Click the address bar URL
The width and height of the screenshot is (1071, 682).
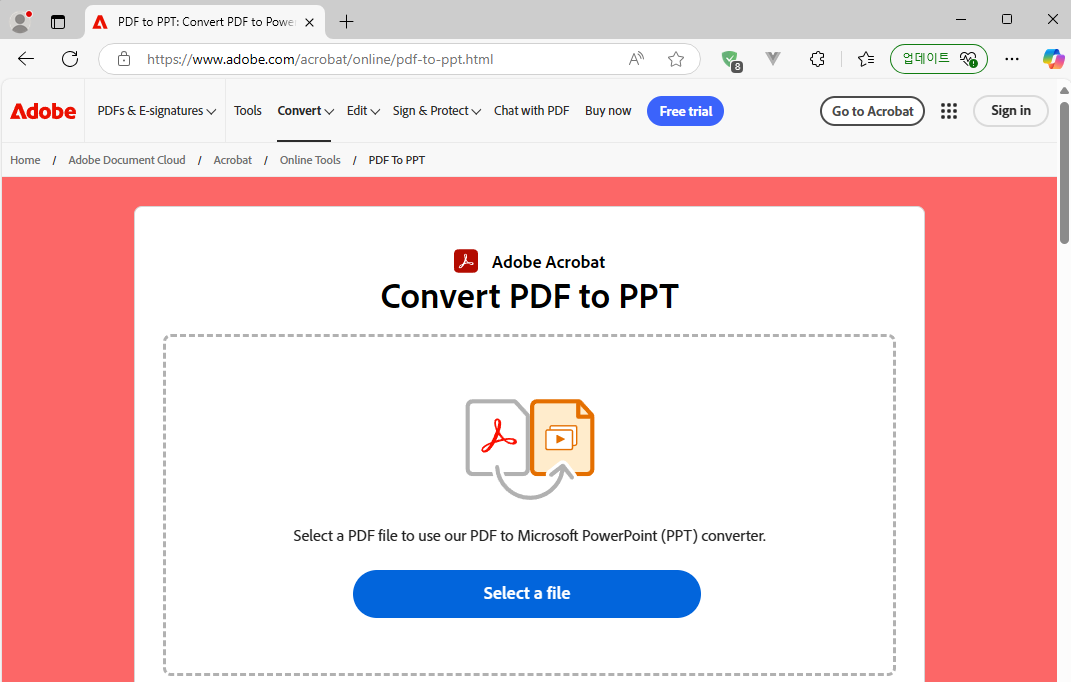coord(320,59)
